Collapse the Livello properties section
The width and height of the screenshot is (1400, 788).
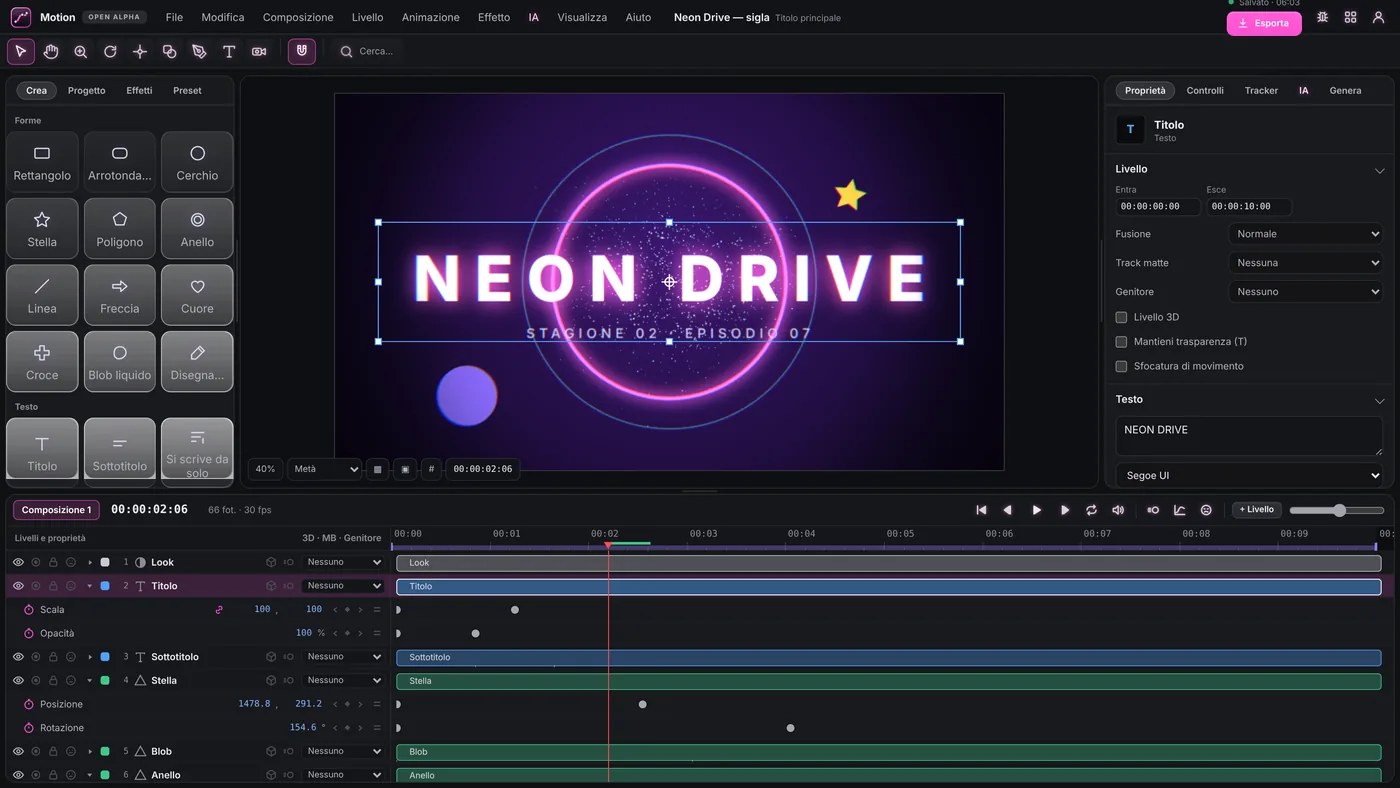tap(1379, 170)
